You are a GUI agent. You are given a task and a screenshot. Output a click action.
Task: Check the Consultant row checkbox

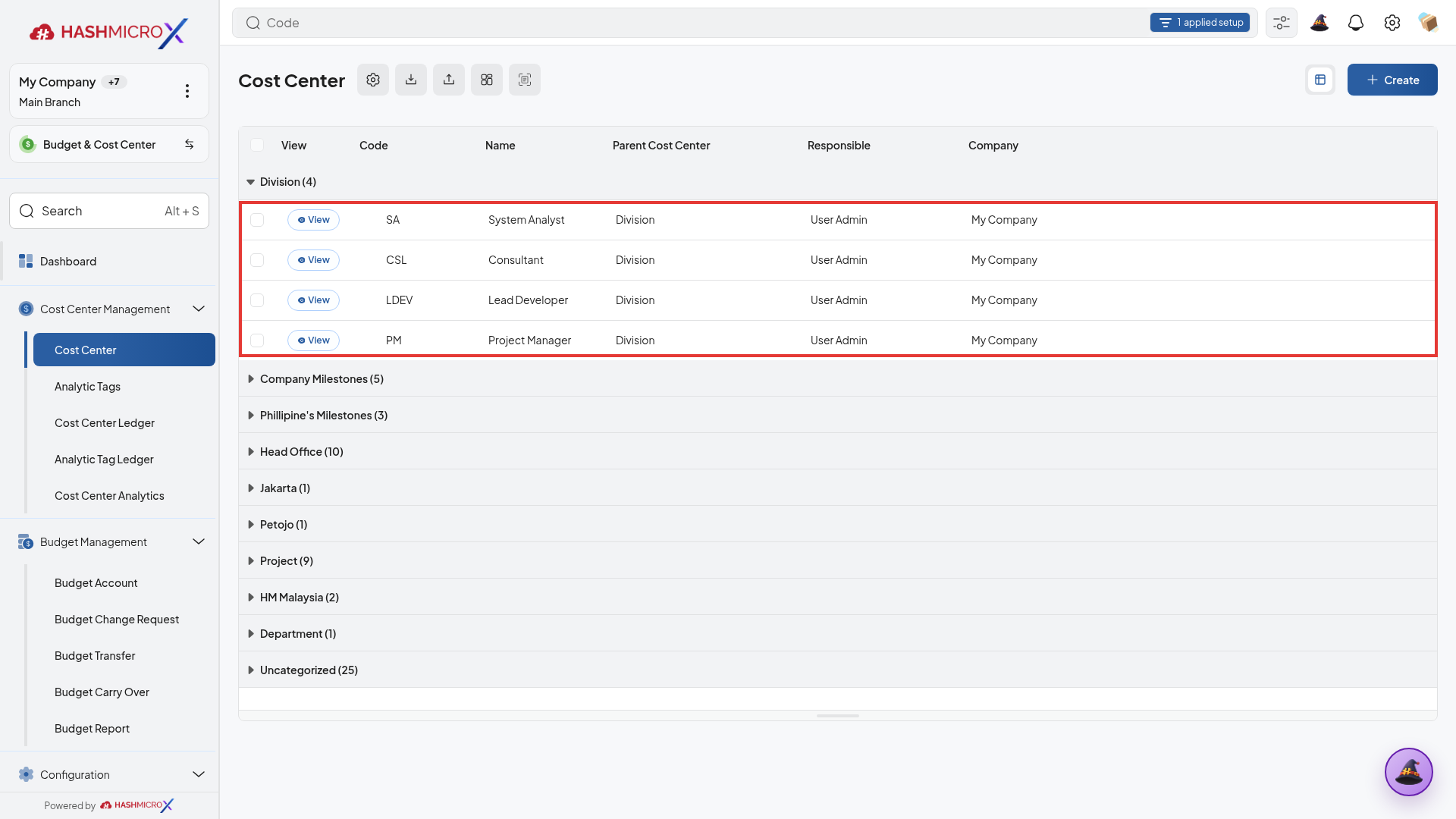(x=257, y=260)
